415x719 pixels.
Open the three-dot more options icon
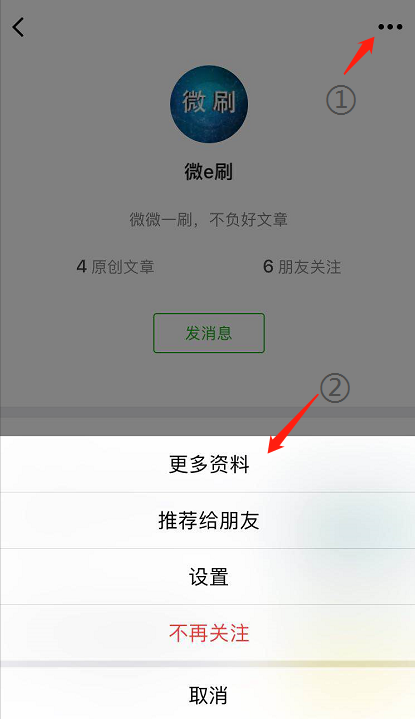click(390, 27)
